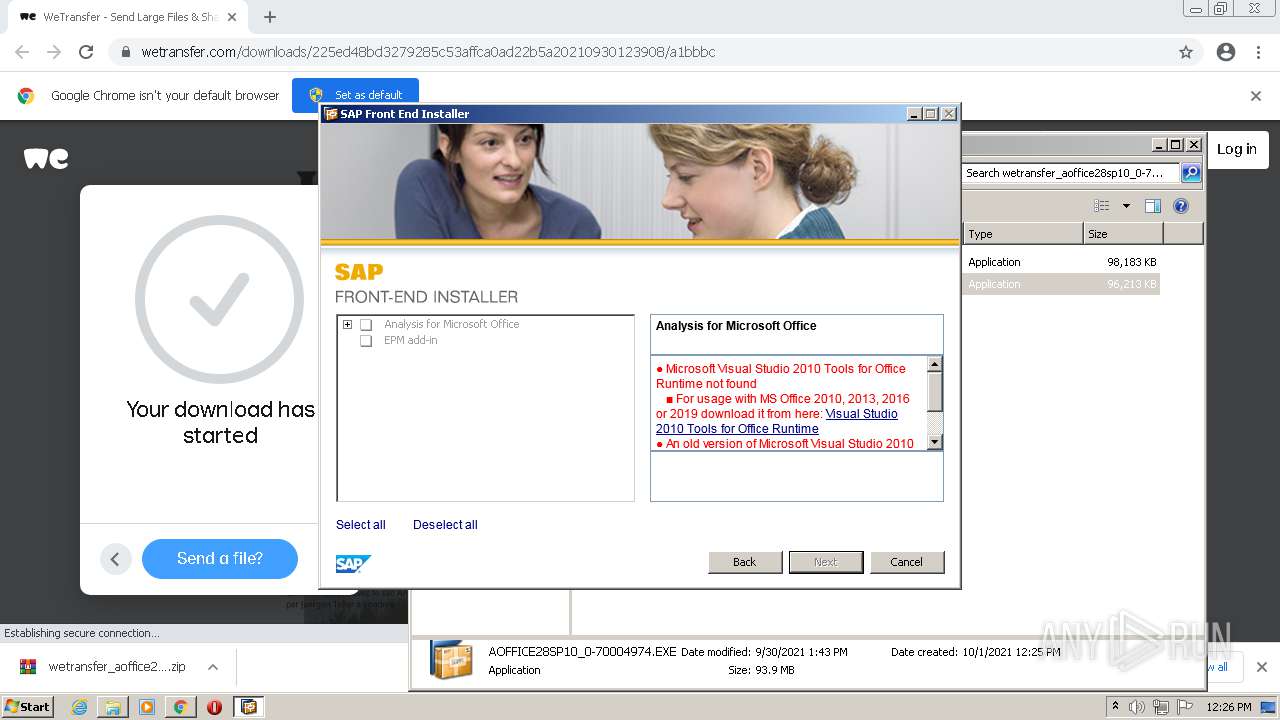Click Set as default browser button
1280x720 pixels.
coord(356,95)
